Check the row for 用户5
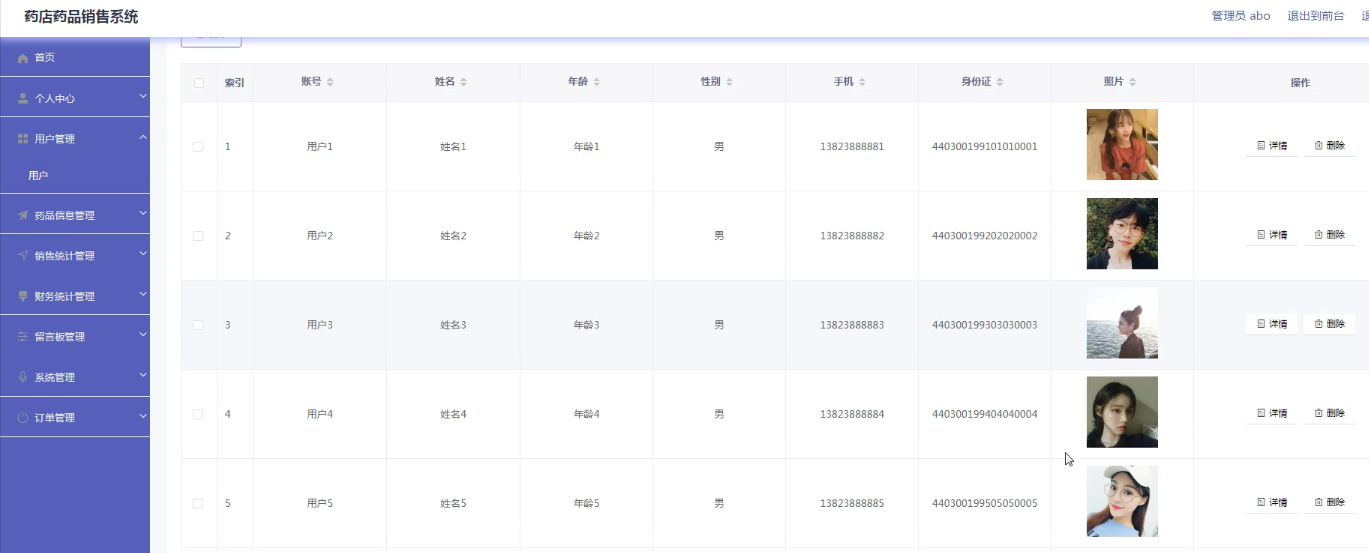The height and width of the screenshot is (553, 1369). coord(198,503)
